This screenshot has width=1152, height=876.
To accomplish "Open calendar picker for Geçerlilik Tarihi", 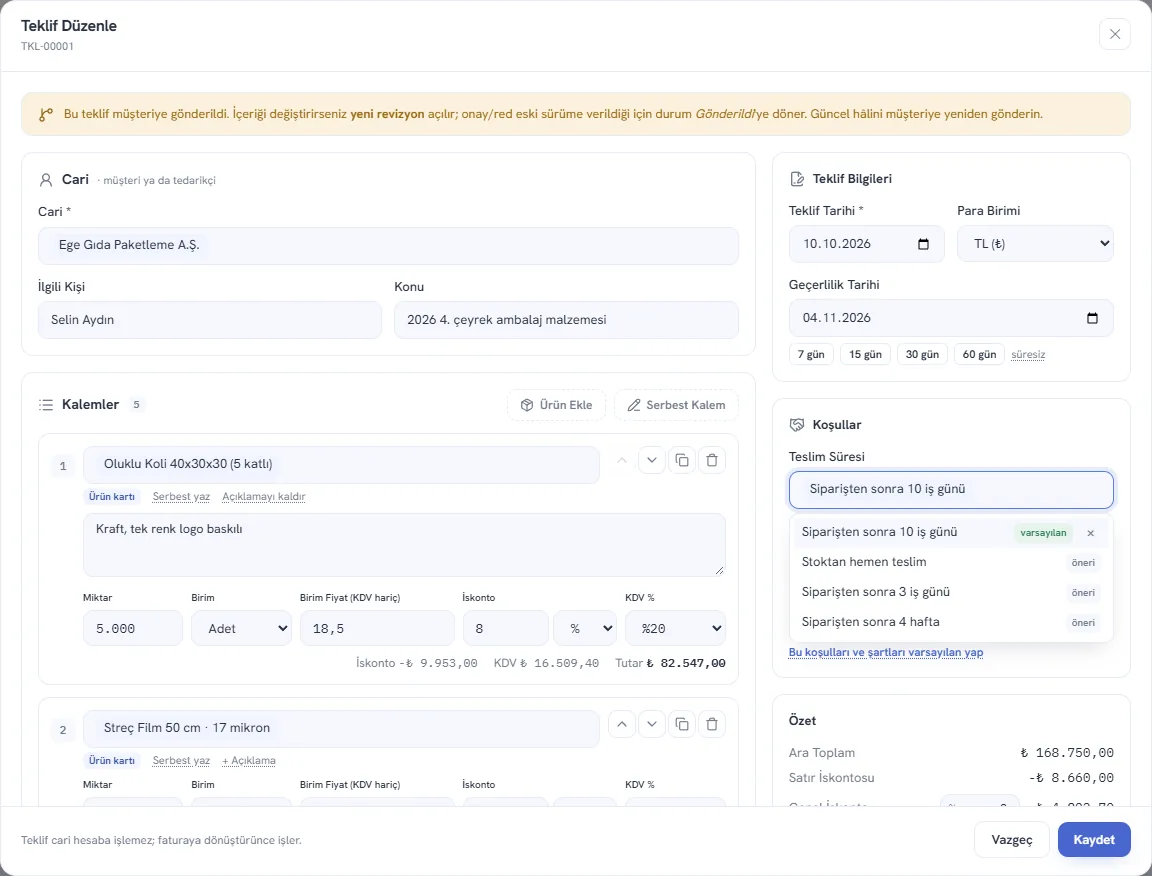I will (x=1092, y=318).
